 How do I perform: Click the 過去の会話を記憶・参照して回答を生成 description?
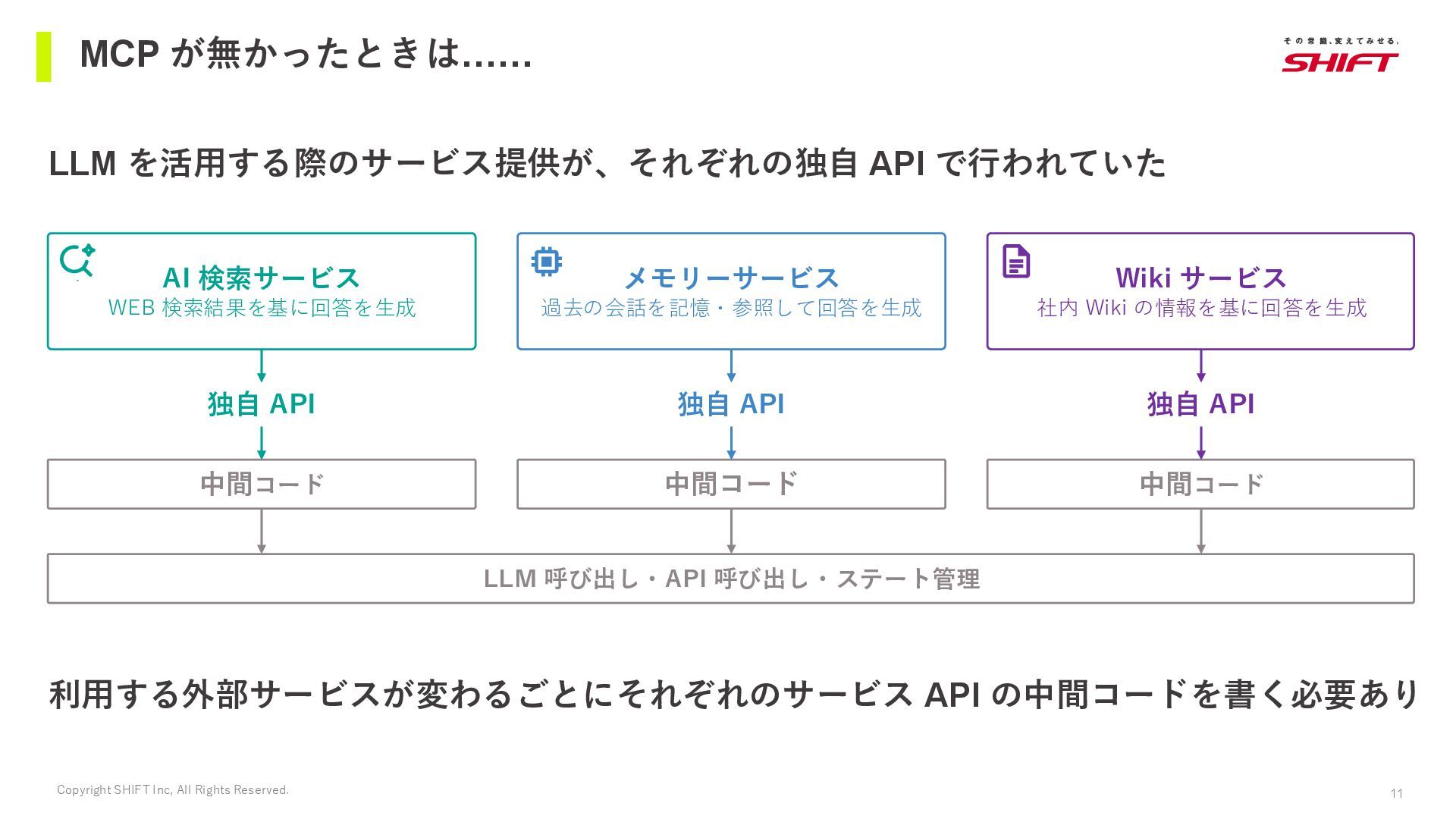[731, 308]
